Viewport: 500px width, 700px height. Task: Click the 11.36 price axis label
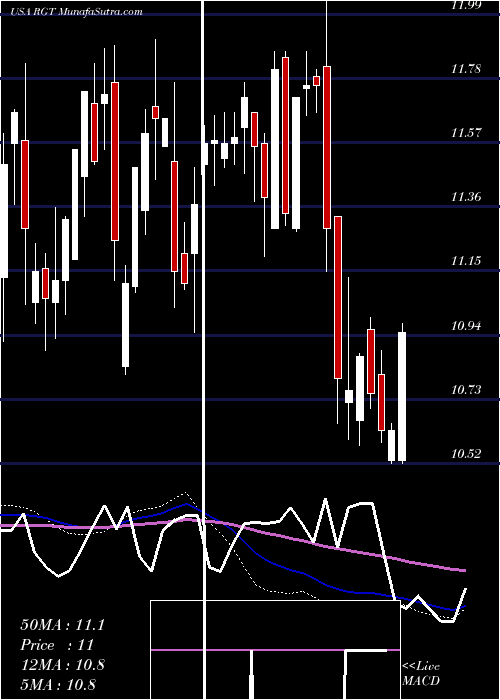[466, 197]
